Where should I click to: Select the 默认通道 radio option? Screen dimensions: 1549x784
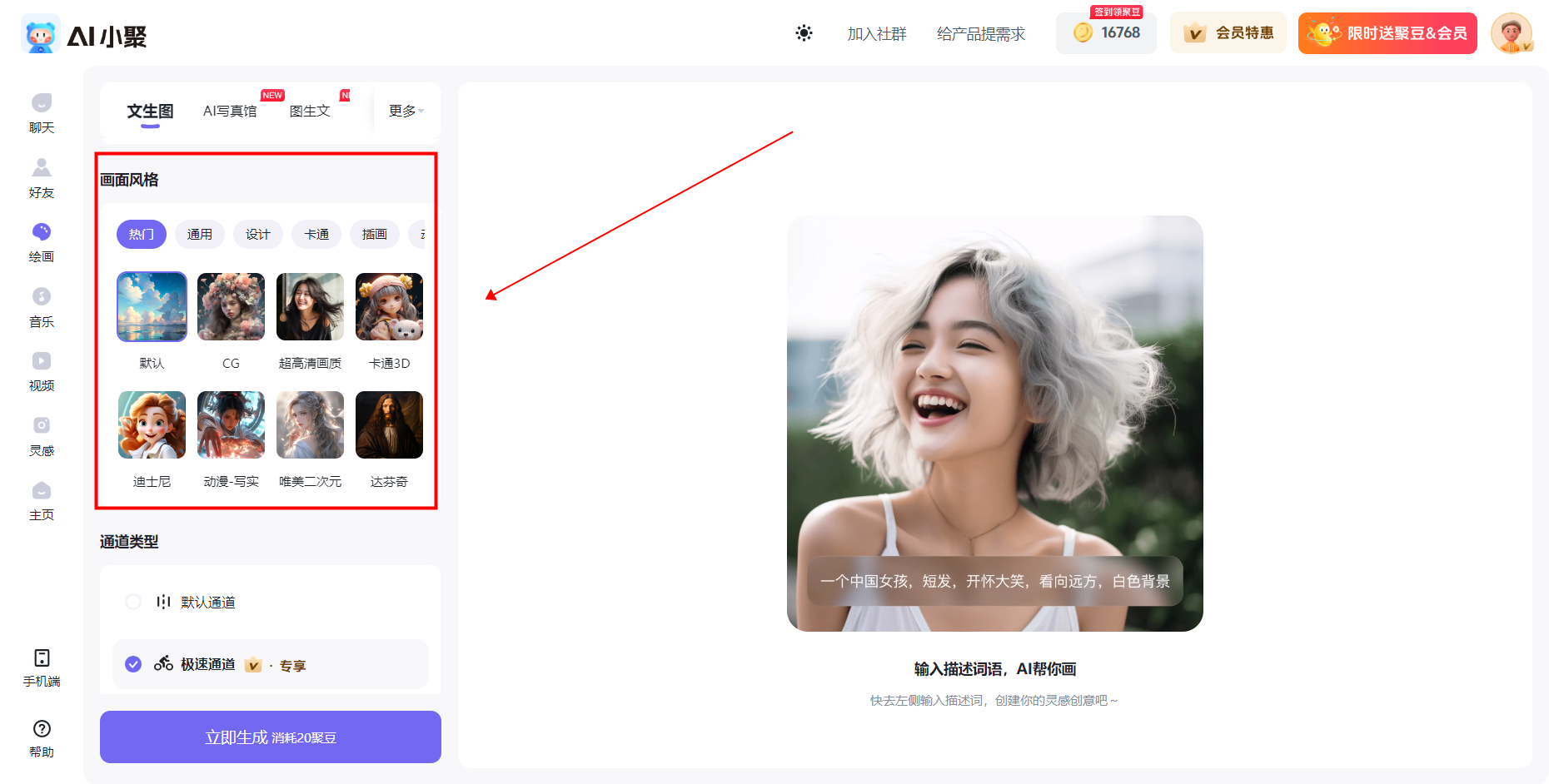pos(133,602)
